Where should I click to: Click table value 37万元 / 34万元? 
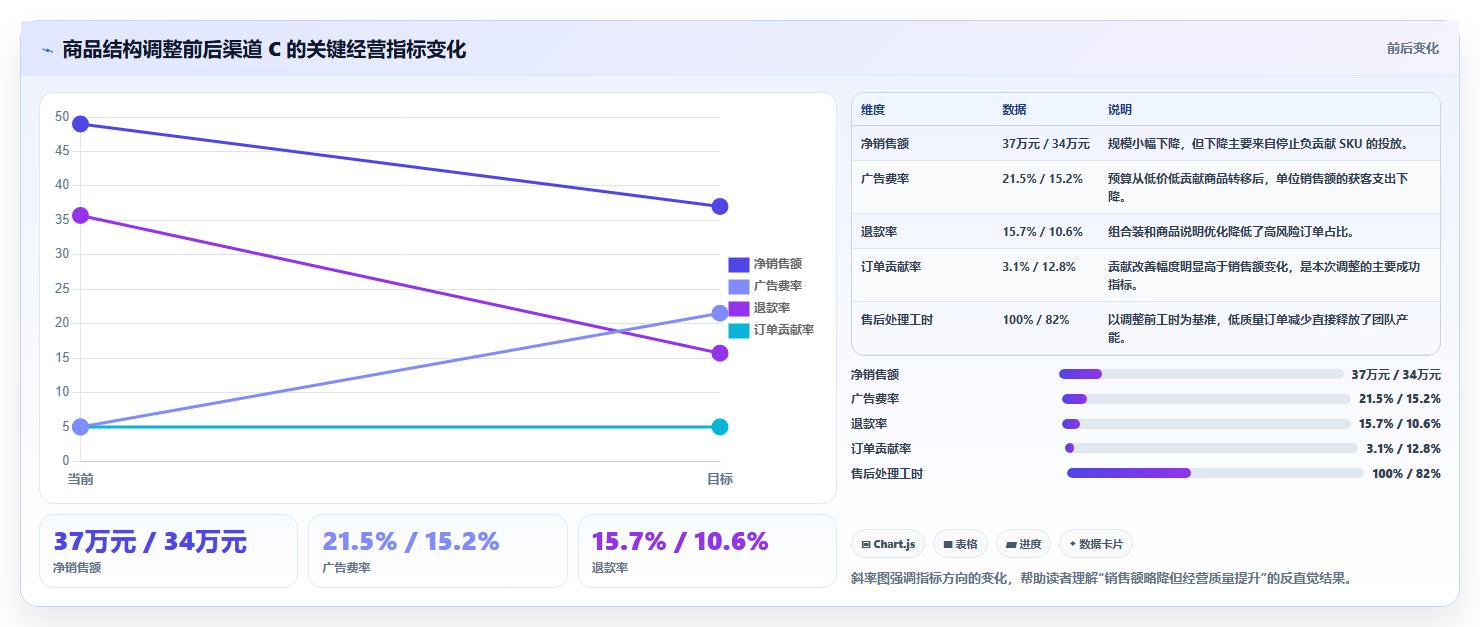(1046, 144)
